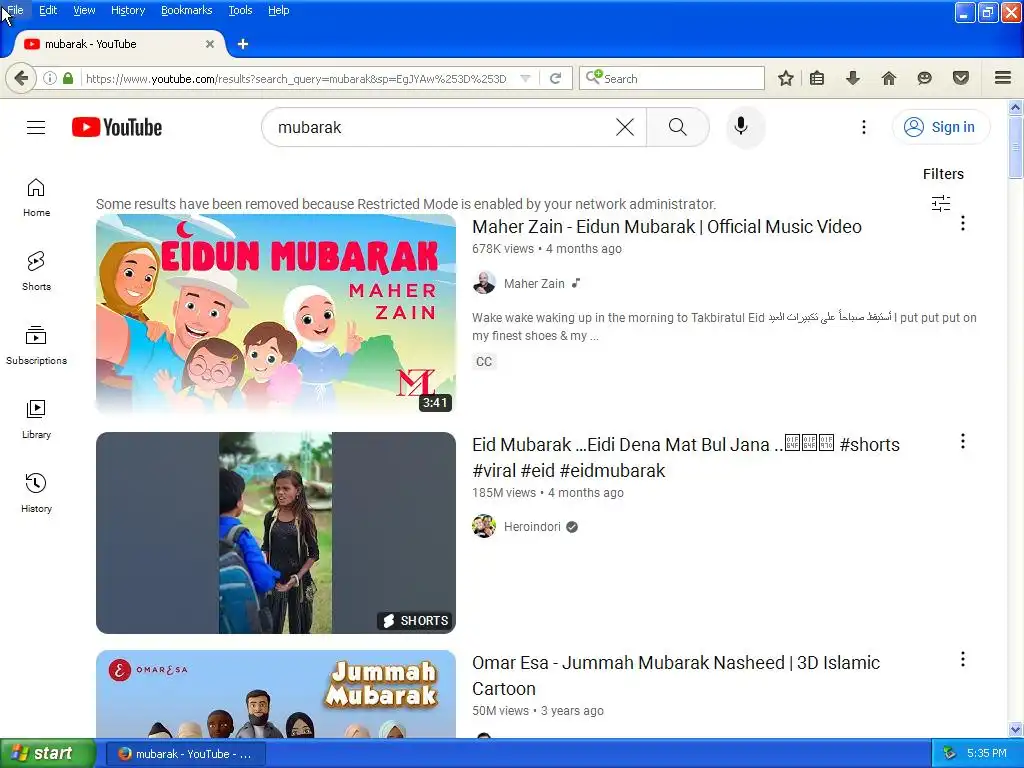Open the Edit menu

48,10
